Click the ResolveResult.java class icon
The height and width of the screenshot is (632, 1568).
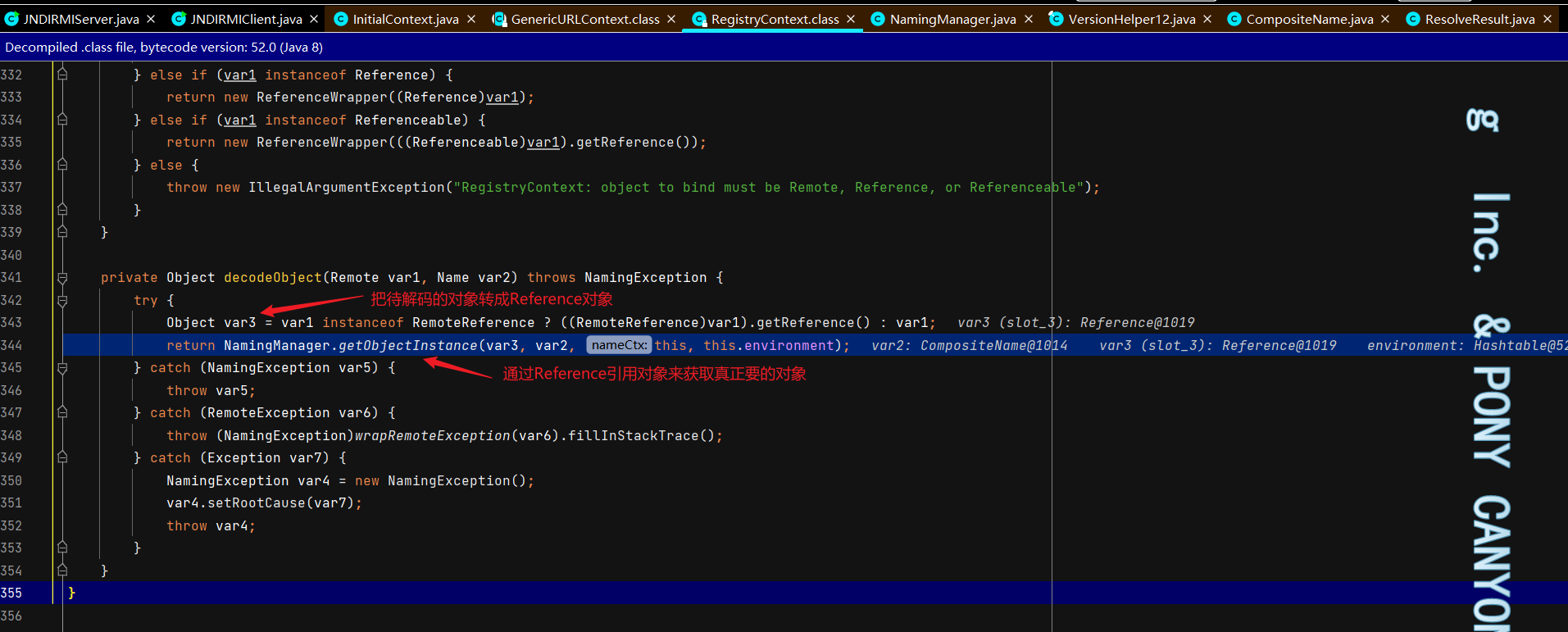tap(1413, 19)
